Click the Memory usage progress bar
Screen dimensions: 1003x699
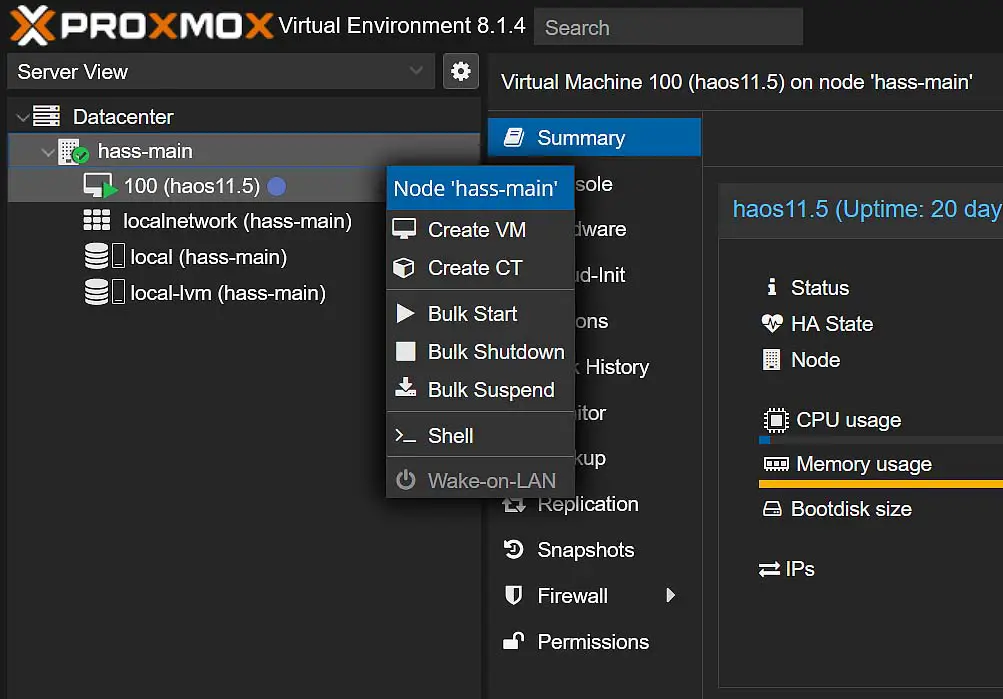click(881, 484)
